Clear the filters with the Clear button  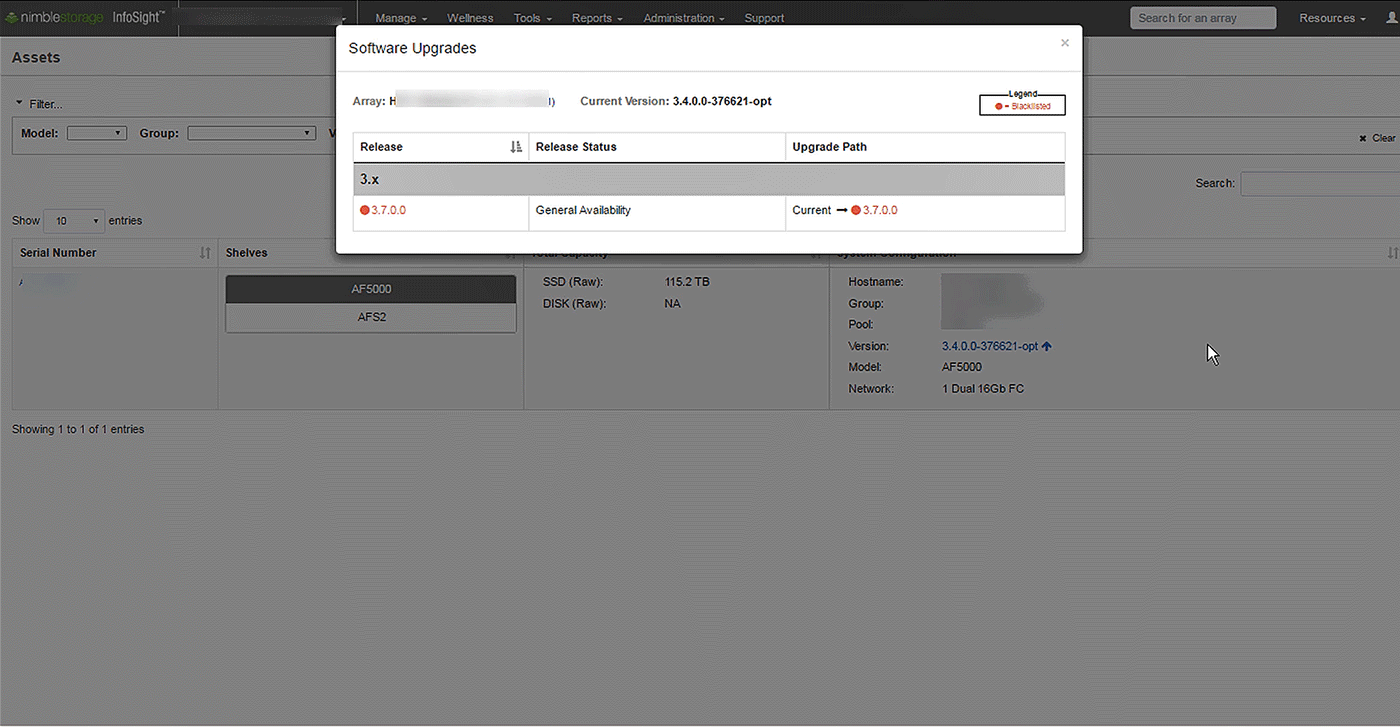pyautogui.click(x=1377, y=138)
